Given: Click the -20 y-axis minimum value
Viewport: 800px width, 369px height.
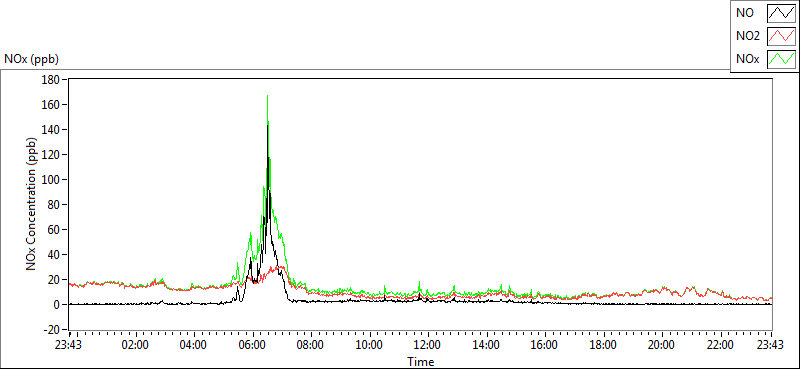Looking at the screenshot, I should (x=53, y=330).
